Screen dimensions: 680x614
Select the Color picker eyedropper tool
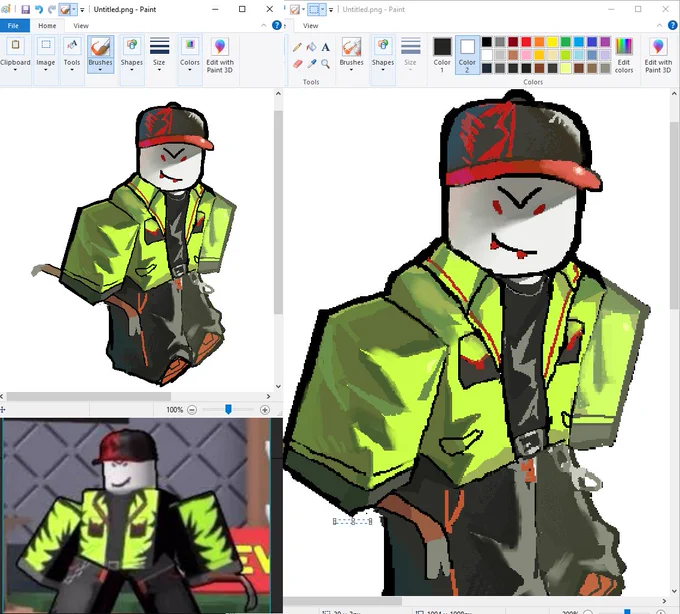pos(311,64)
